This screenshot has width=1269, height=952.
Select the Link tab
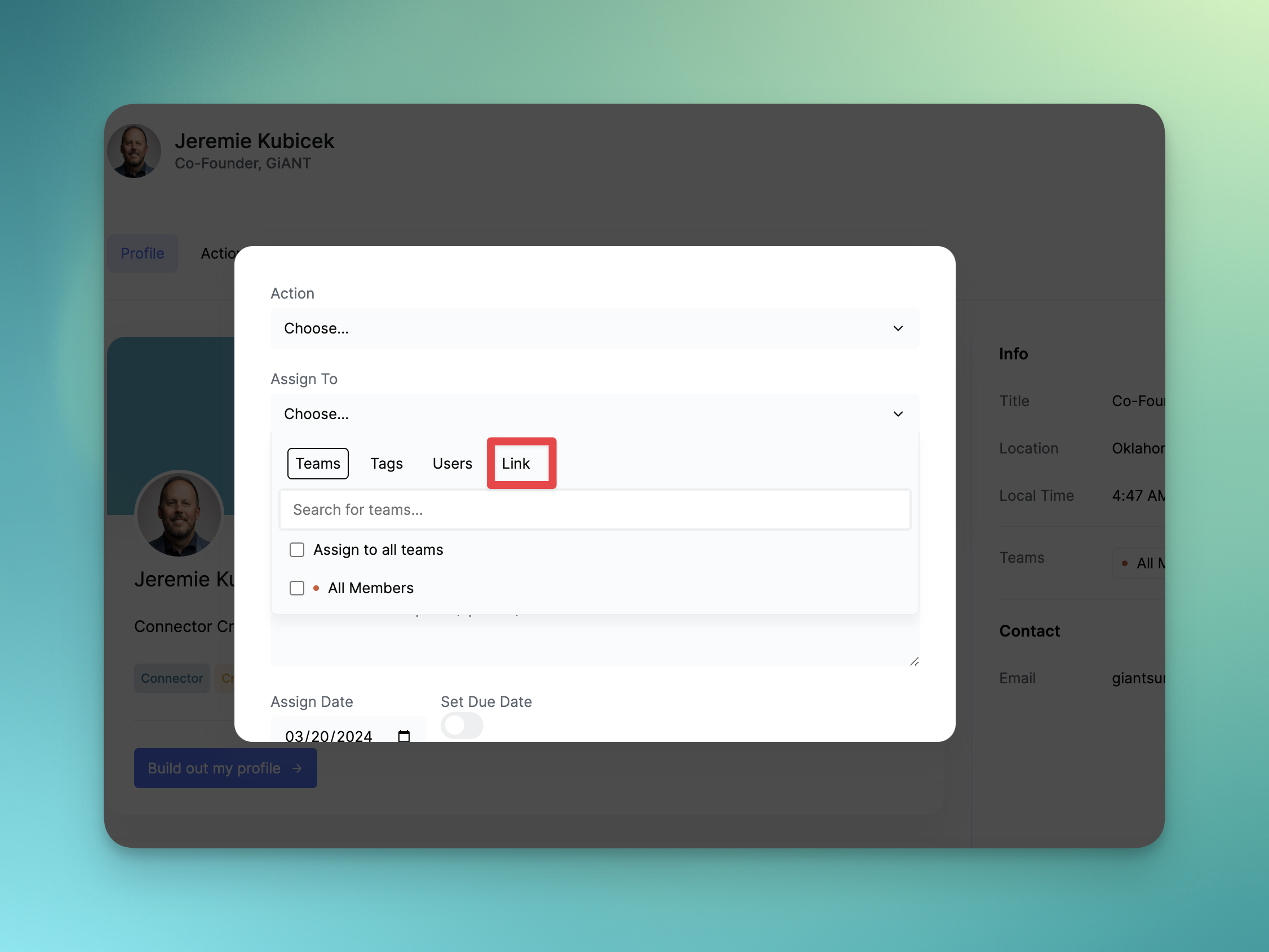tap(516, 464)
